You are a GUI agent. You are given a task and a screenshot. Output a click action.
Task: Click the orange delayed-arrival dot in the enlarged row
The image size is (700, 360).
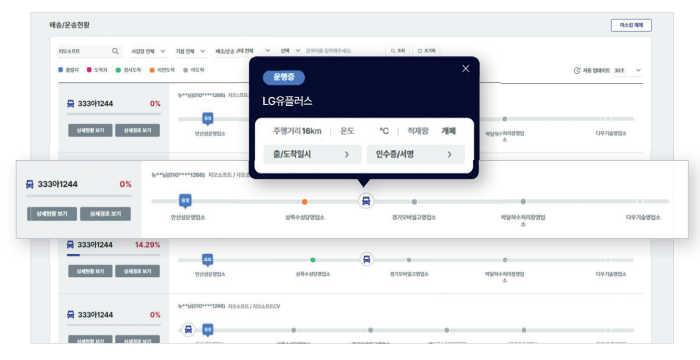(x=304, y=202)
